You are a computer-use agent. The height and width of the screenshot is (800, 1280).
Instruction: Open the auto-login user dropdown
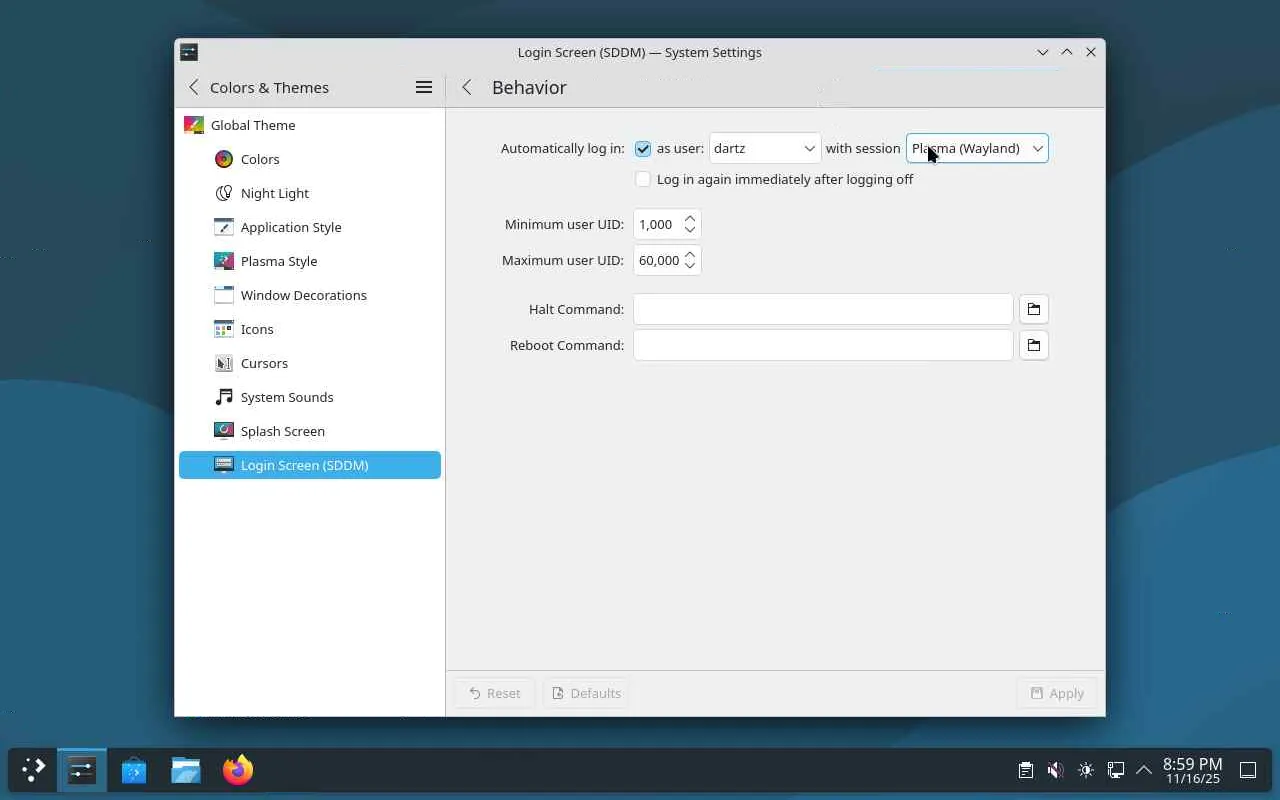pos(765,148)
